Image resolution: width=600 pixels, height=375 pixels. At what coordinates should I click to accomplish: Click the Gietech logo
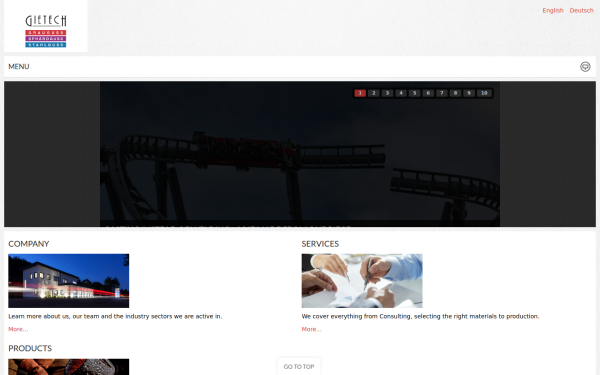click(46, 31)
